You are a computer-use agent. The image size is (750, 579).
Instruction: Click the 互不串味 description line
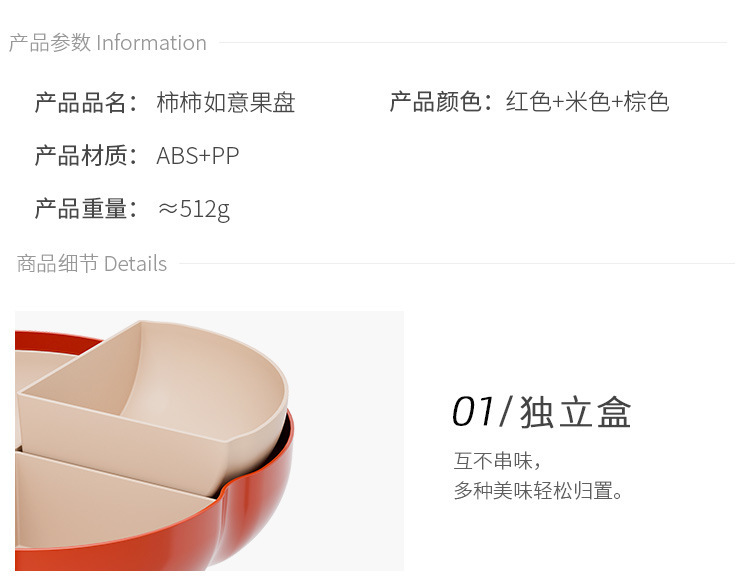coord(497,461)
